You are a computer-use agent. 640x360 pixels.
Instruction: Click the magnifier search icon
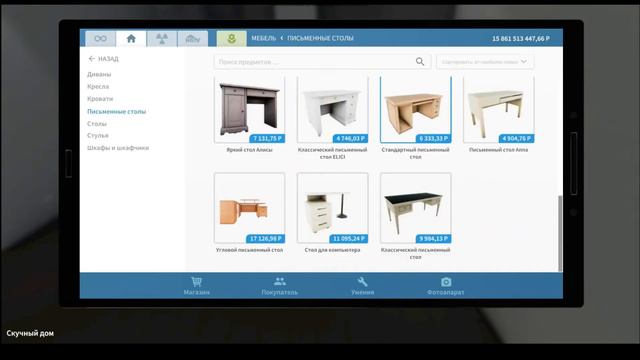pos(420,62)
